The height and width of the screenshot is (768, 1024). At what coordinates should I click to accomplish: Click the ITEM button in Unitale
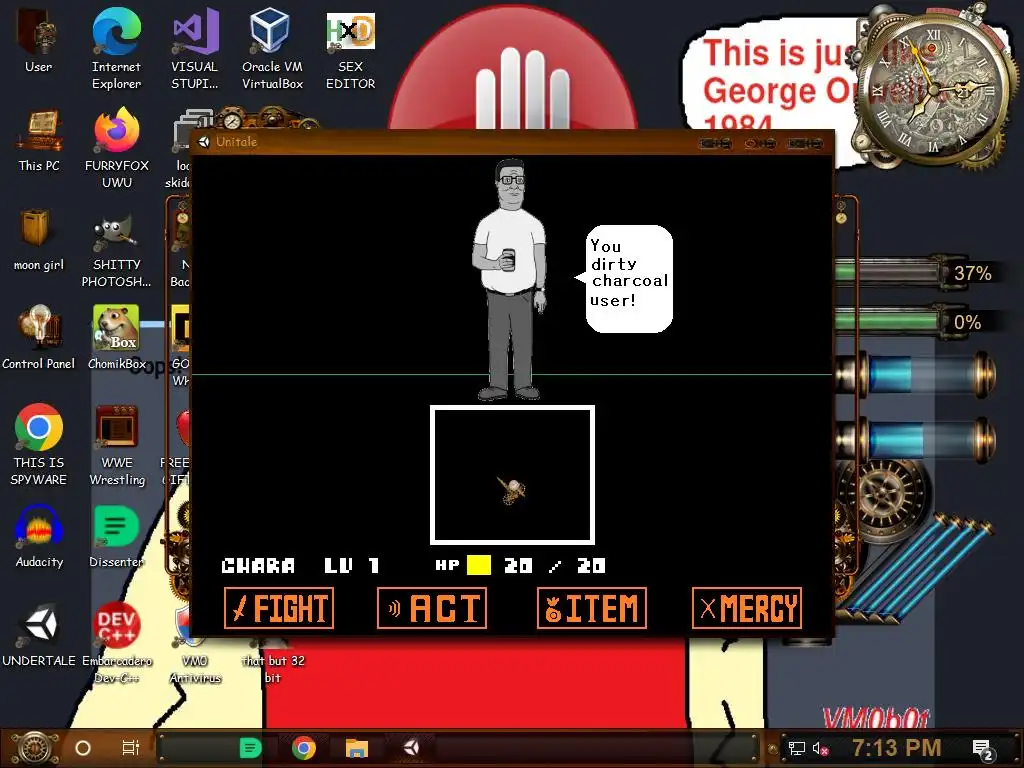point(592,608)
